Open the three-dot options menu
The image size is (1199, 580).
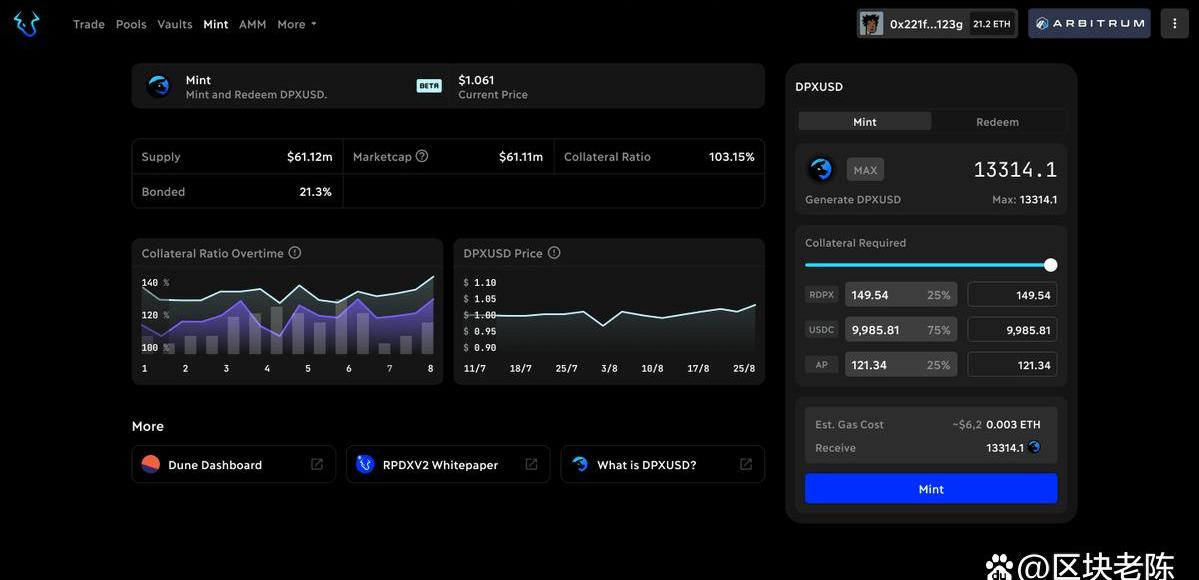[1174, 24]
